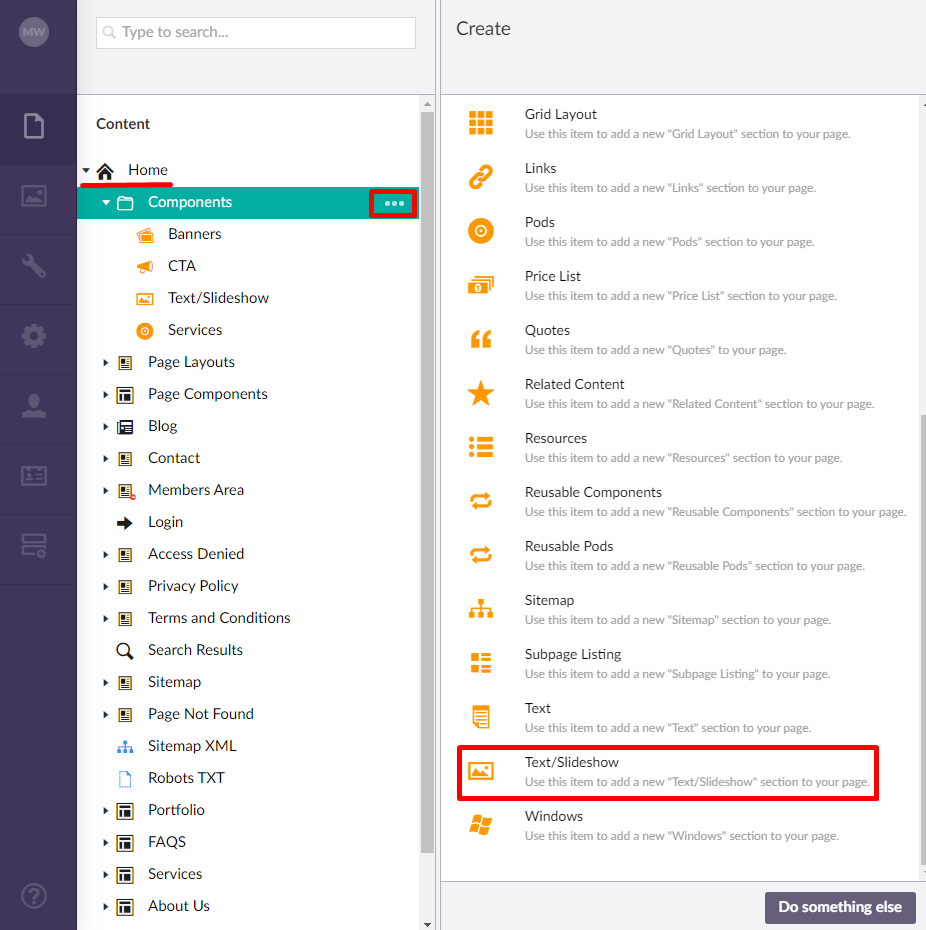Choose Text/Slideshow in Create list
This screenshot has height=930, width=926.
coord(667,772)
